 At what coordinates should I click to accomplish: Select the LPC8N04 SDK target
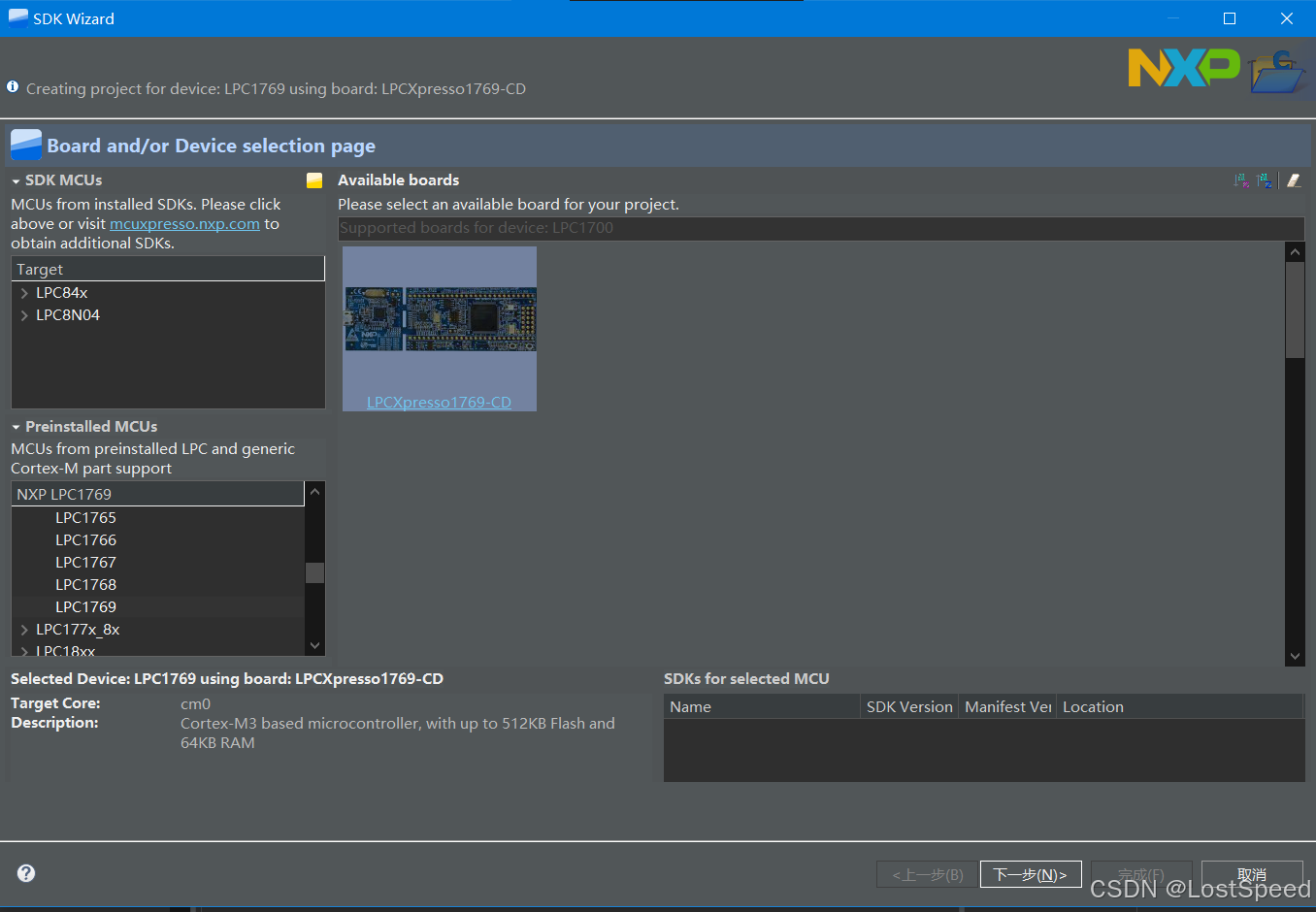pos(68,315)
